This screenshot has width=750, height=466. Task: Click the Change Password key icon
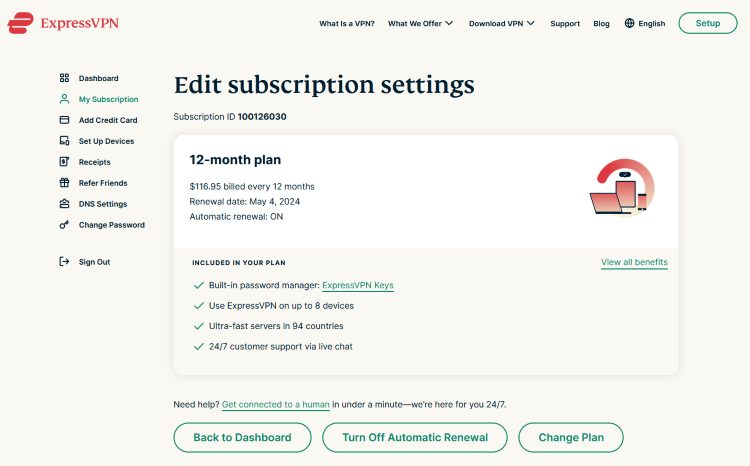click(64, 225)
